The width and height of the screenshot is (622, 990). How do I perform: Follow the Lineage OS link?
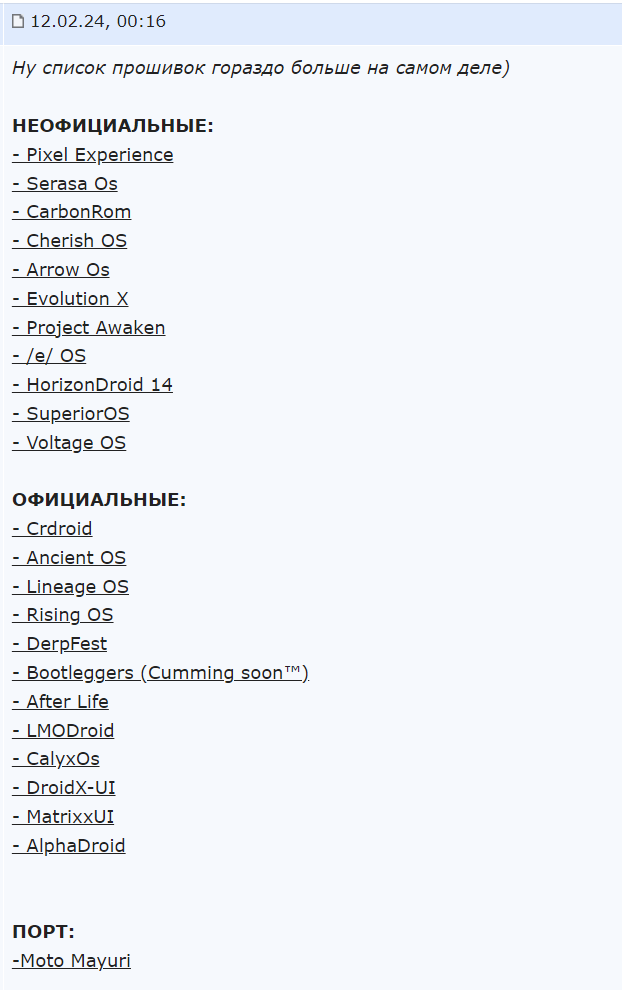(71, 587)
